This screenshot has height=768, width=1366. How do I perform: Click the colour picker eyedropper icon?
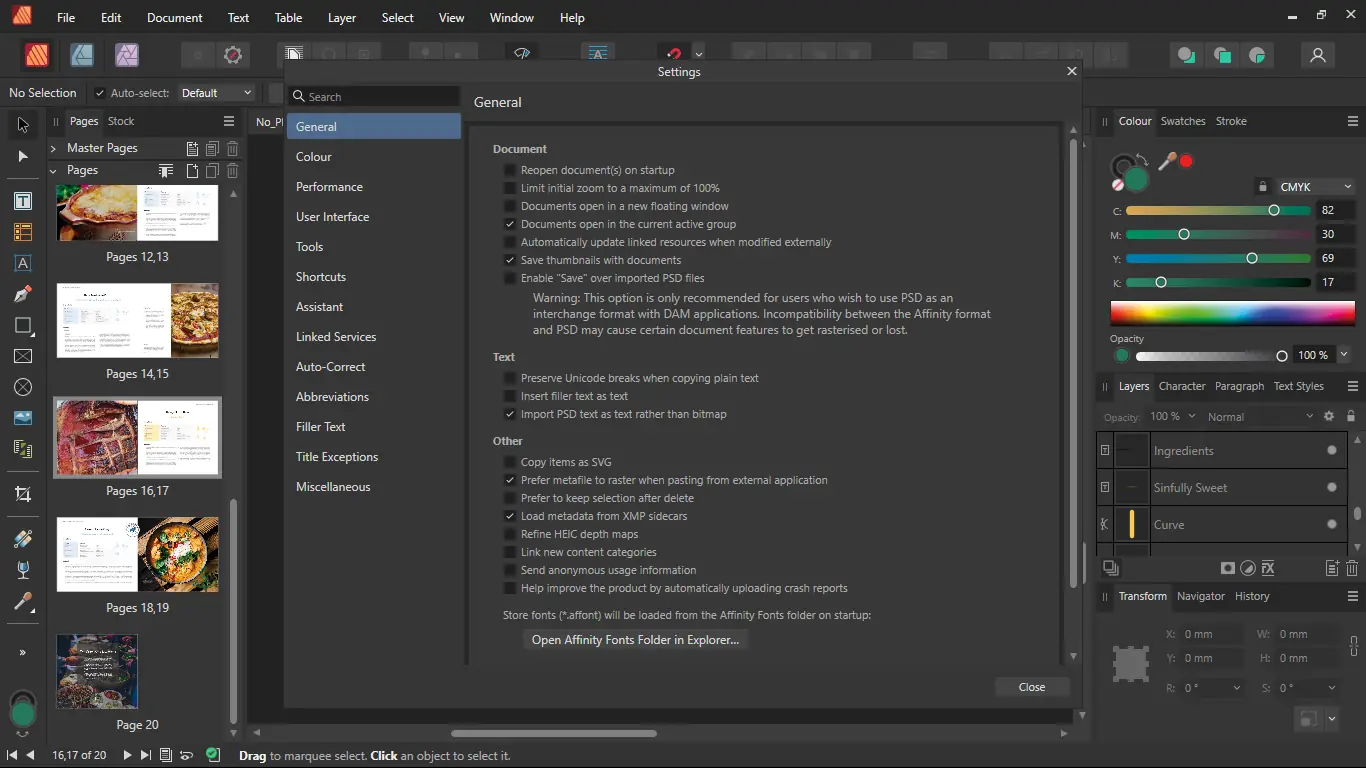1166,161
